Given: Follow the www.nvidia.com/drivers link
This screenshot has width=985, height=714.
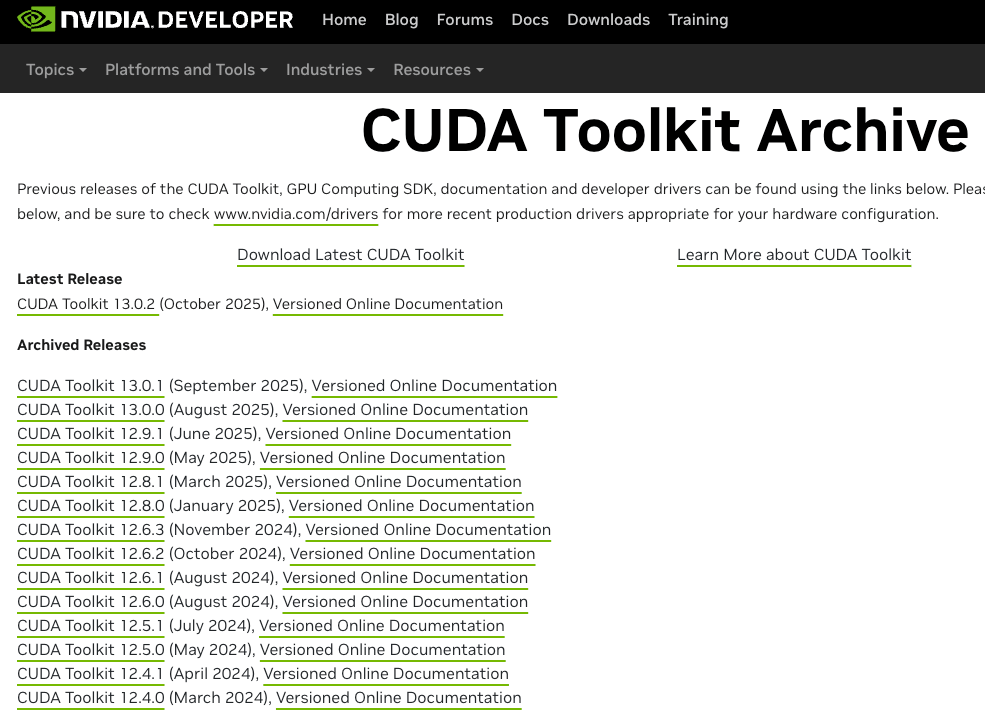Looking at the screenshot, I should [x=296, y=214].
